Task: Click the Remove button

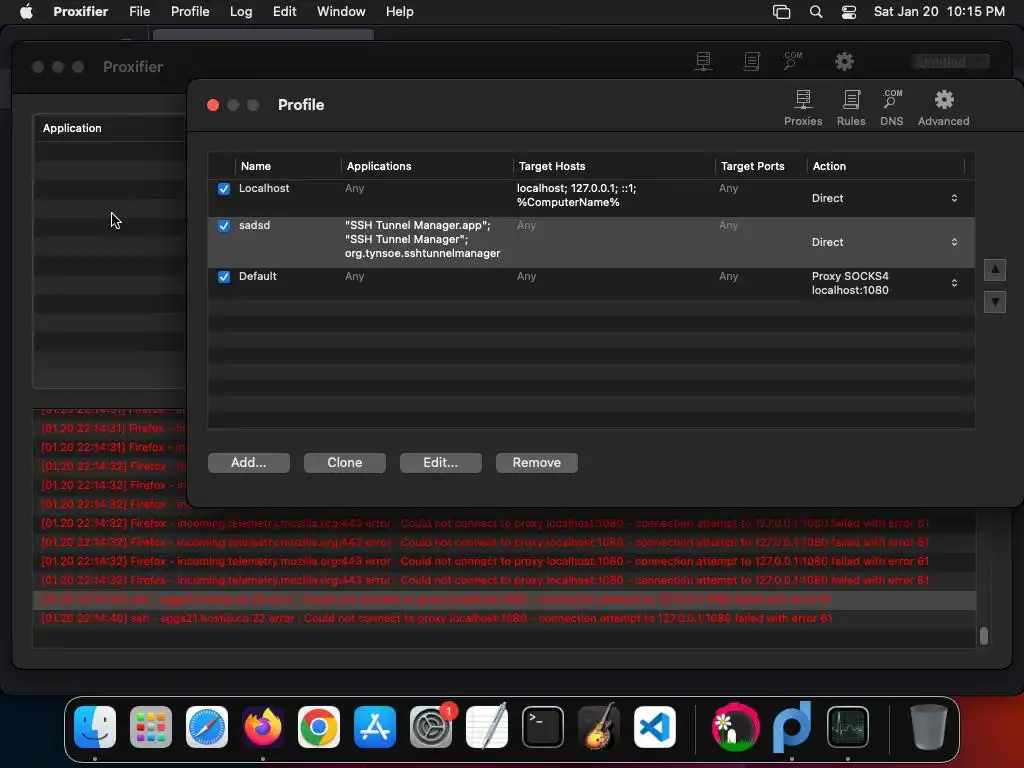Action: tap(537, 462)
